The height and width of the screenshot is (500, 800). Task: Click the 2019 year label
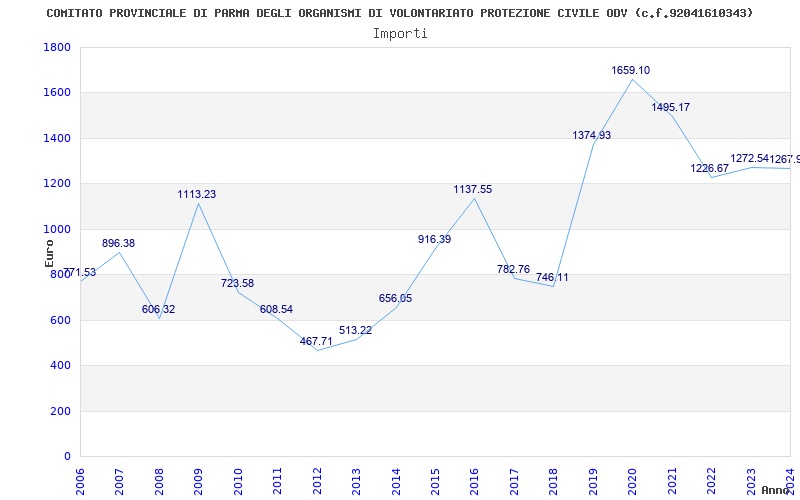click(593, 481)
